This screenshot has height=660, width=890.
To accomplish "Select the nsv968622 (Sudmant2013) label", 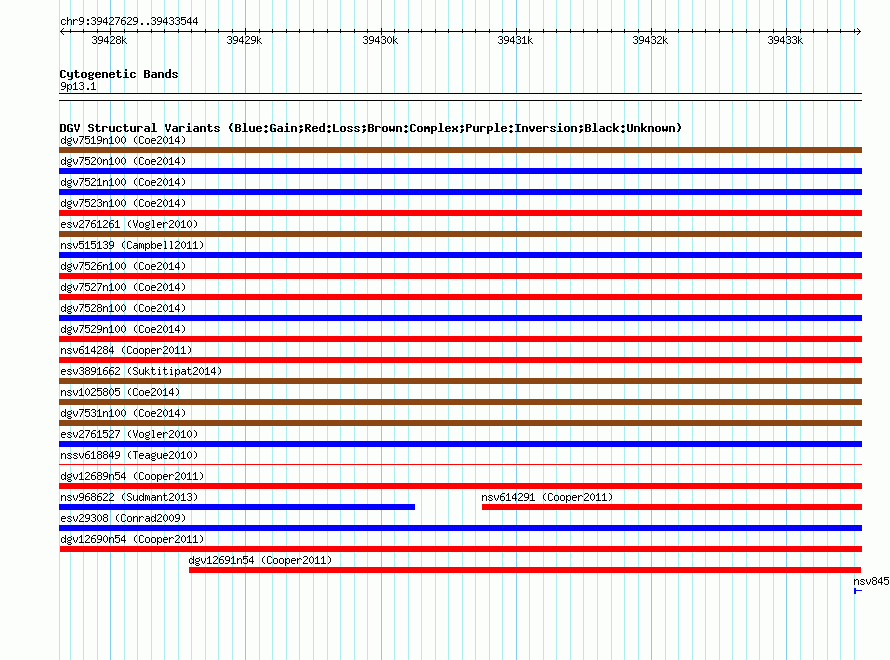I will tap(129, 497).
